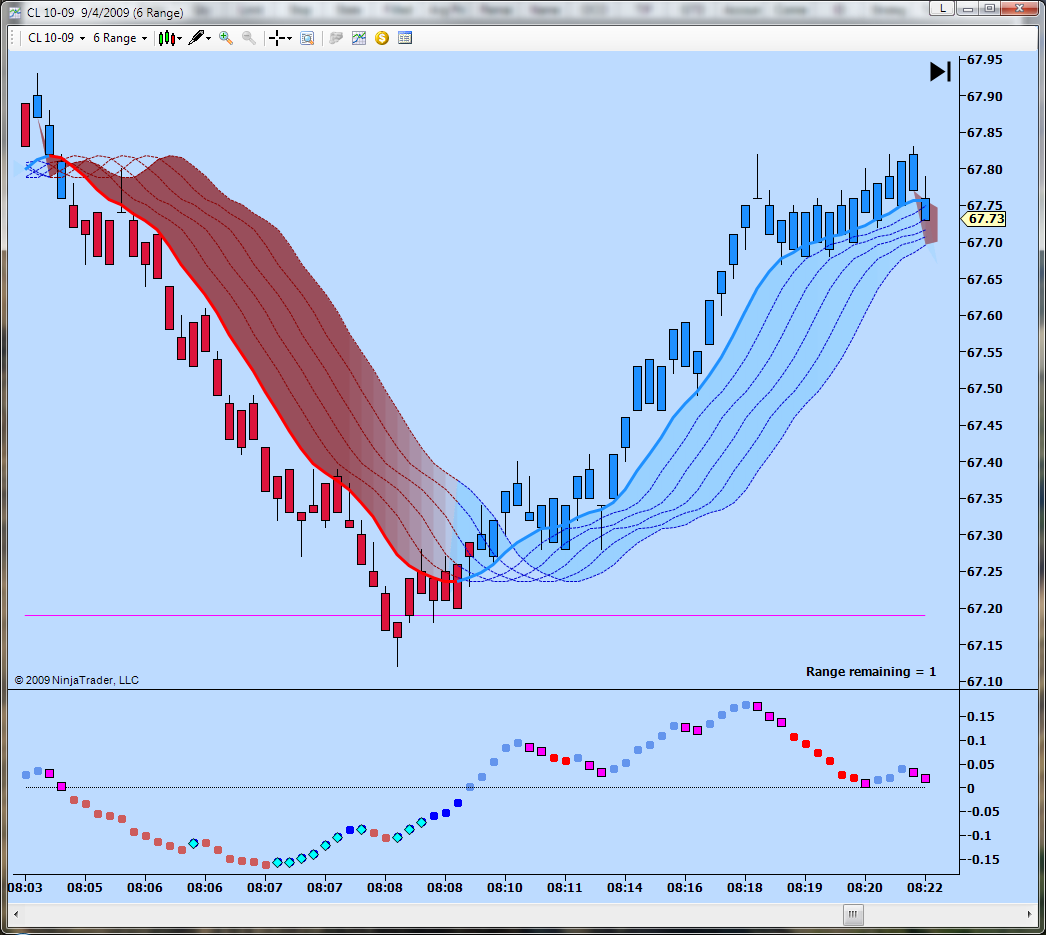Maximize the chart window

click(990, 8)
